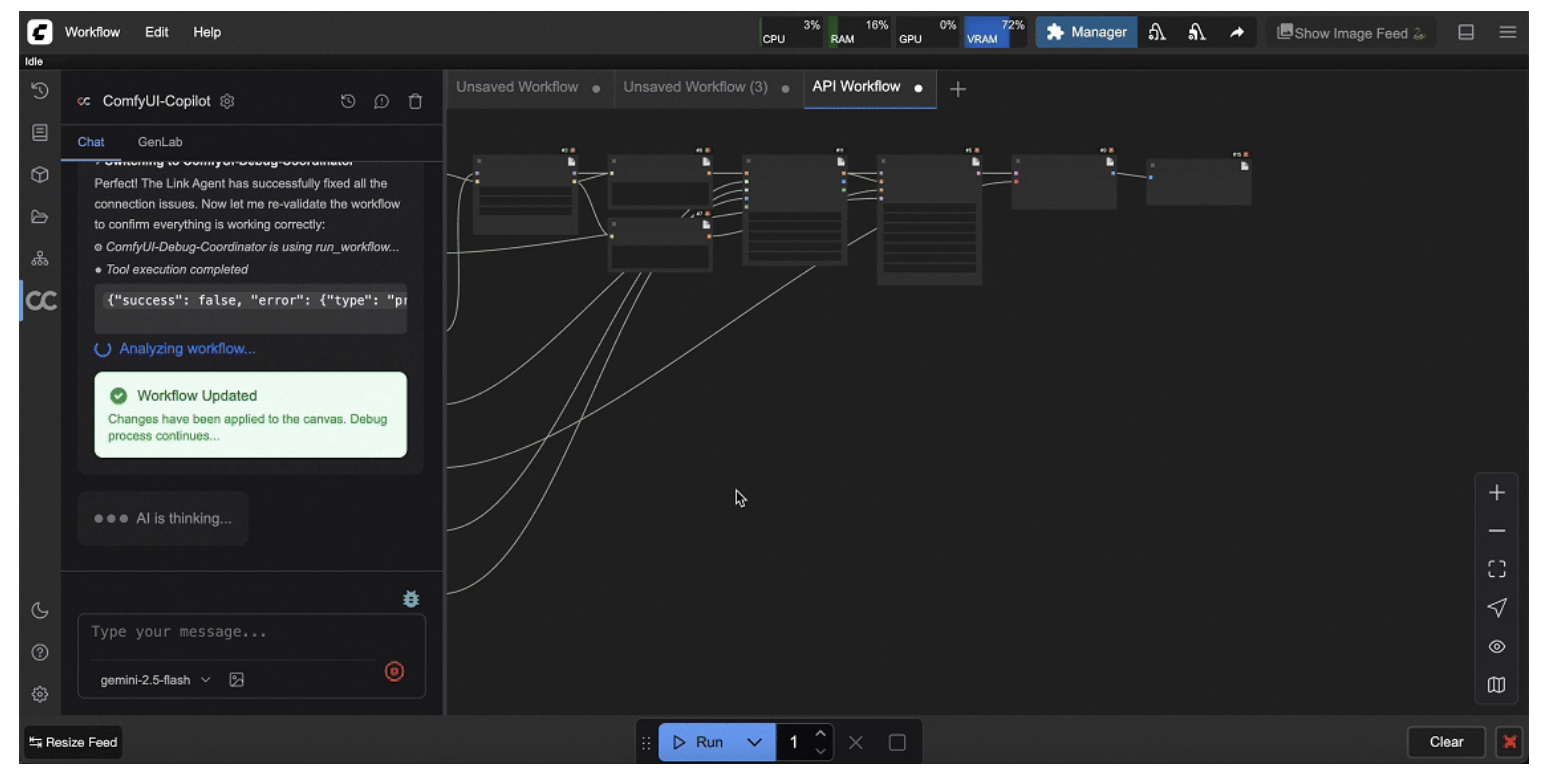Click the share arrow icon
Screen dimensions: 1548x774
(1237, 32)
